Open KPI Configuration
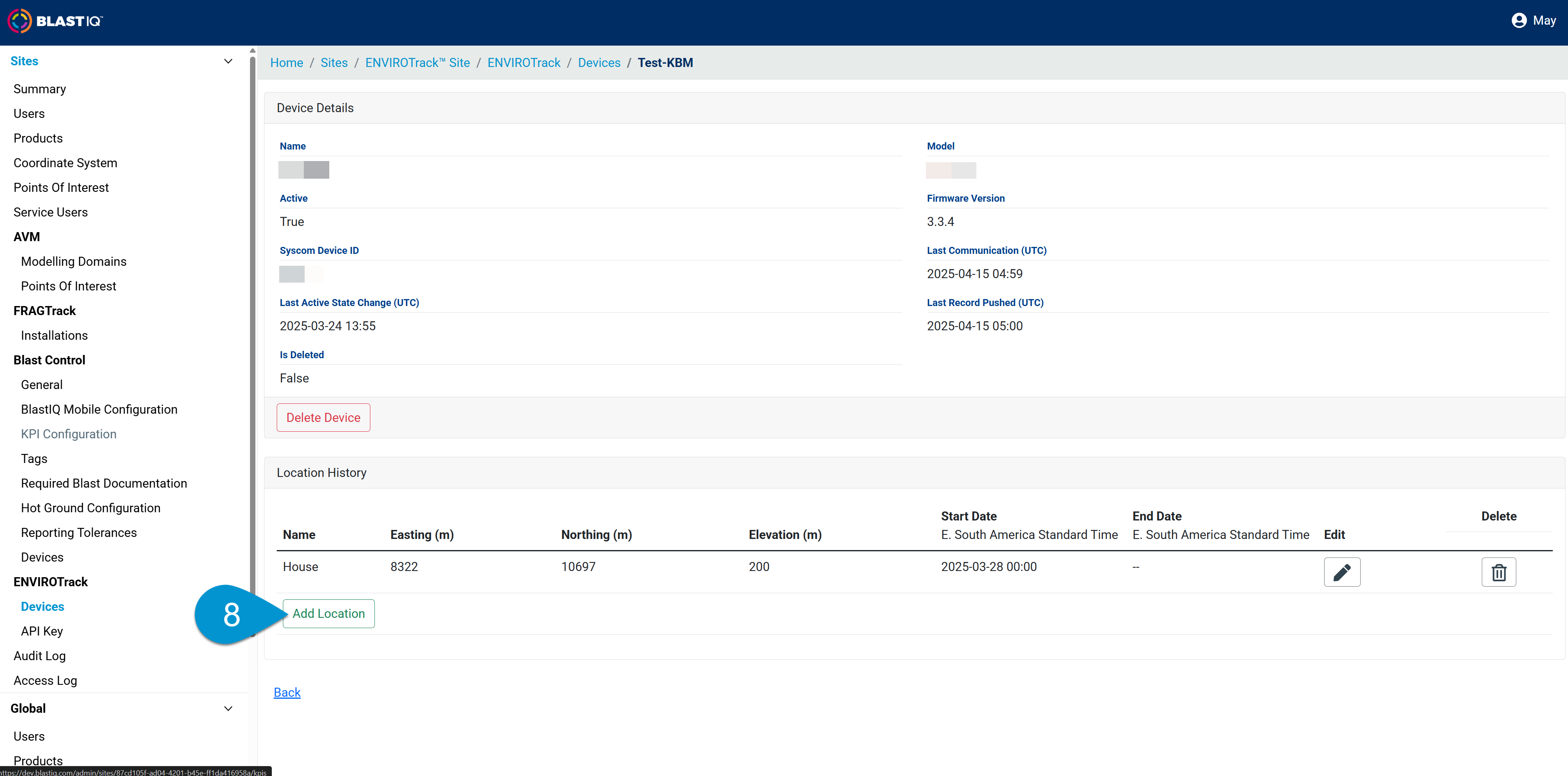The height and width of the screenshot is (776, 1568). point(68,434)
